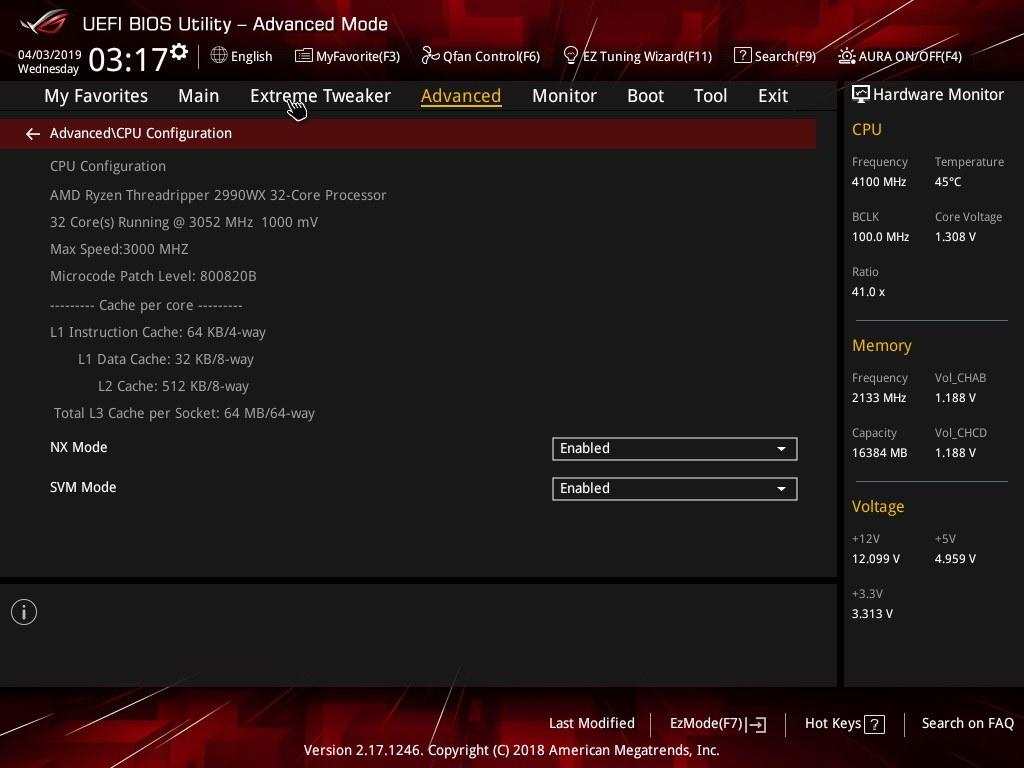1024x768 pixels.
Task: Click Last Modified button
Action: coord(592,724)
